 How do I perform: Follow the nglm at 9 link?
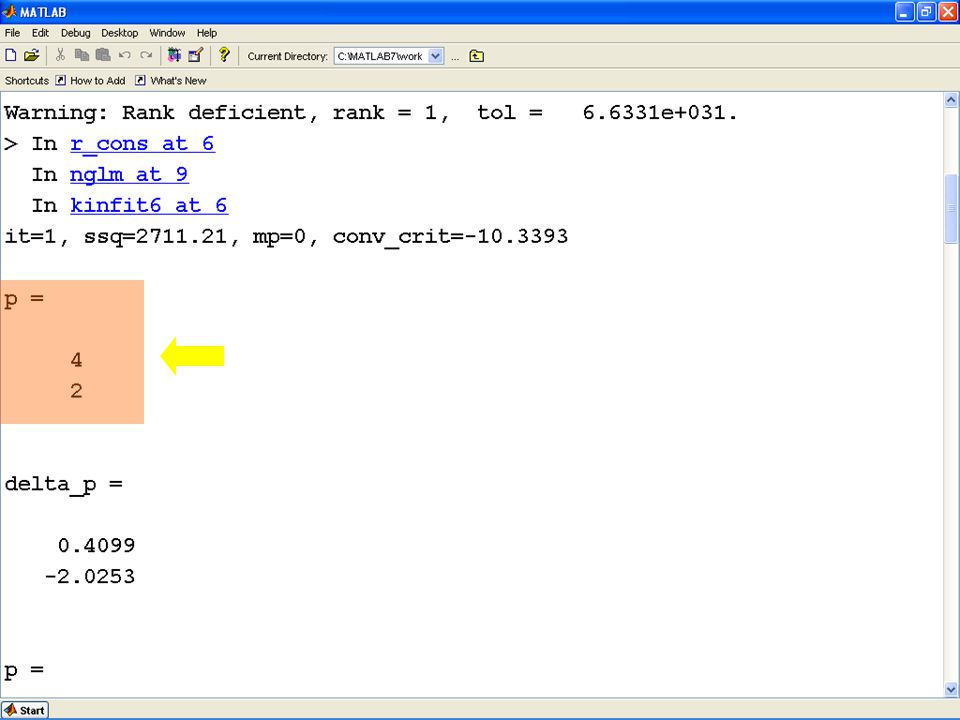coord(129,174)
